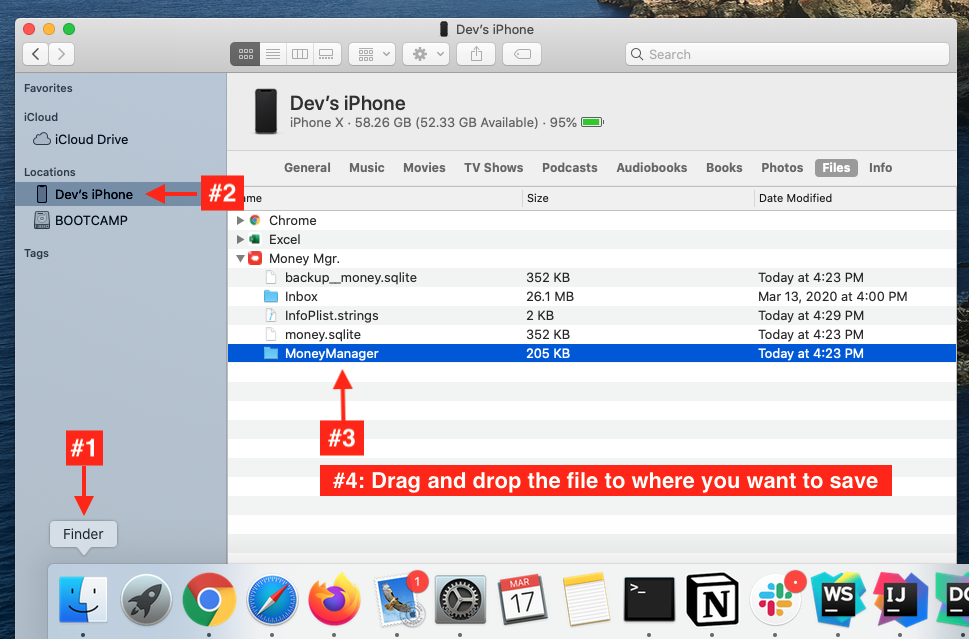Open Finder from the Dock

pos(83,599)
